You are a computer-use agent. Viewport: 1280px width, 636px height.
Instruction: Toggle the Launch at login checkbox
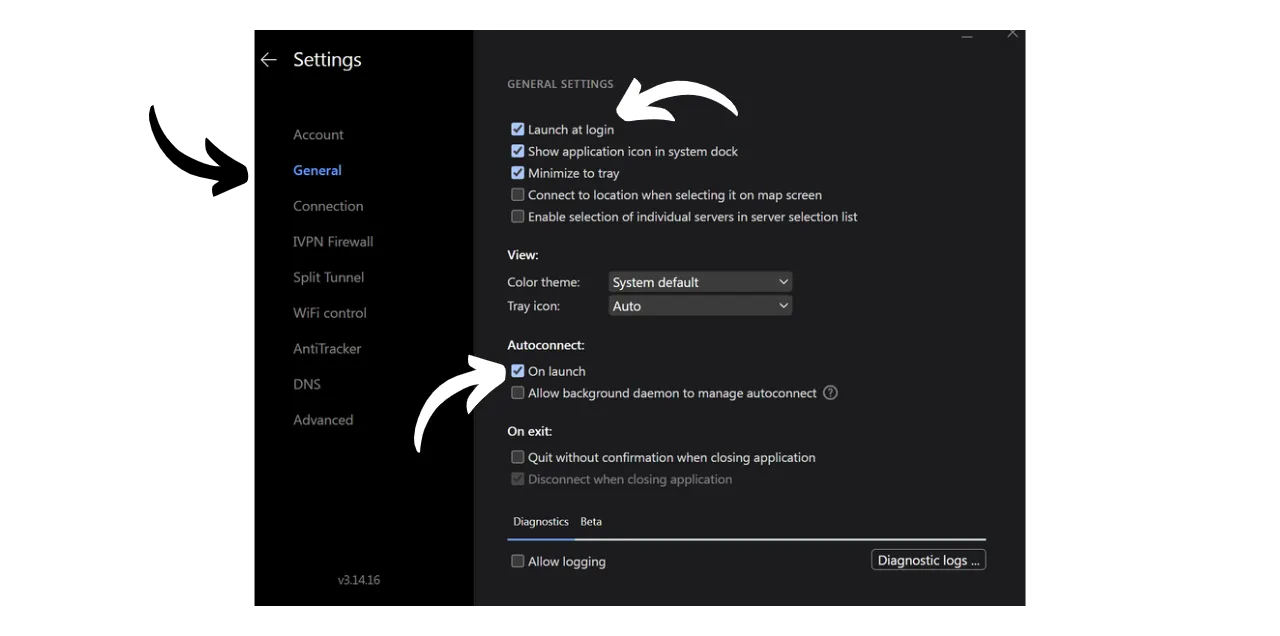click(x=518, y=129)
